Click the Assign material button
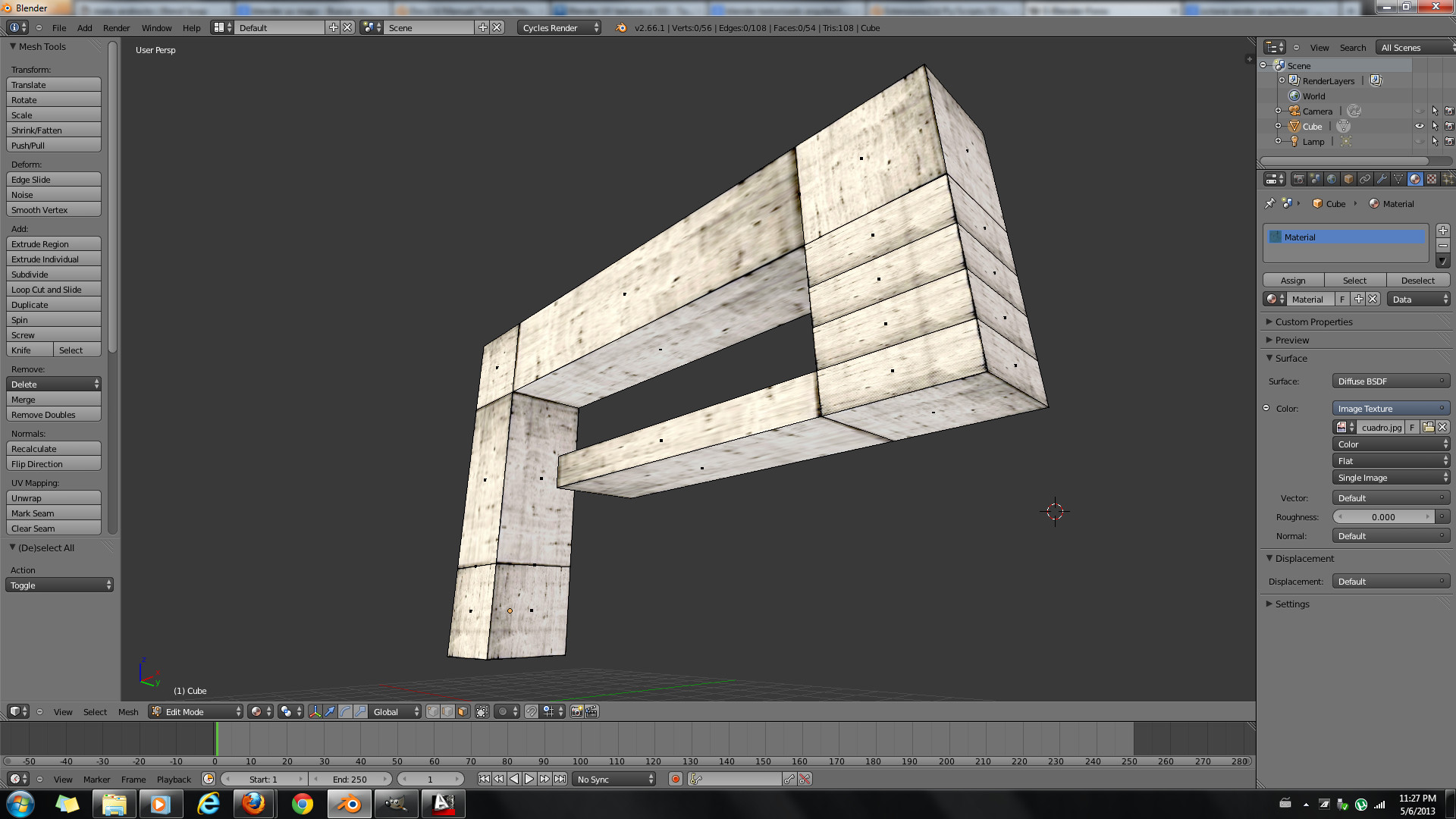 click(1293, 281)
